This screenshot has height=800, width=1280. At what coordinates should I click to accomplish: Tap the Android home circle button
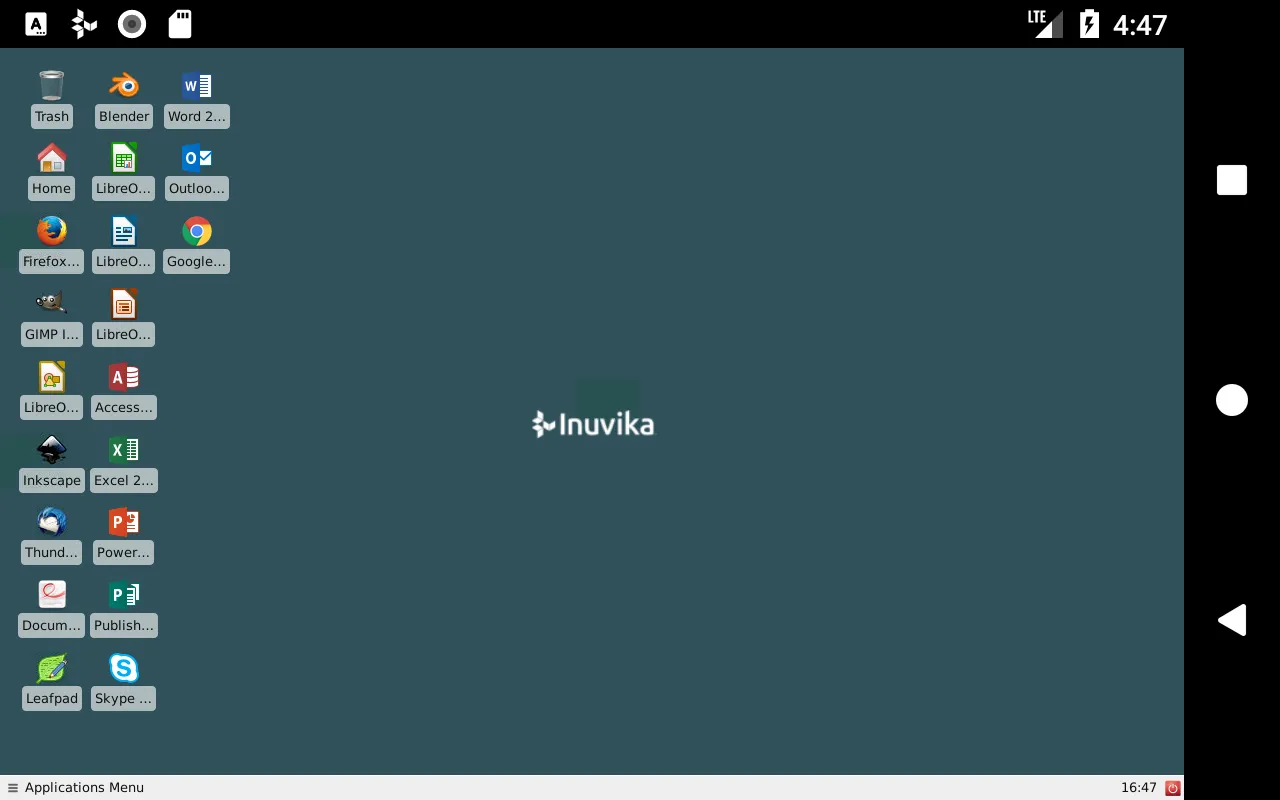pyautogui.click(x=1232, y=400)
